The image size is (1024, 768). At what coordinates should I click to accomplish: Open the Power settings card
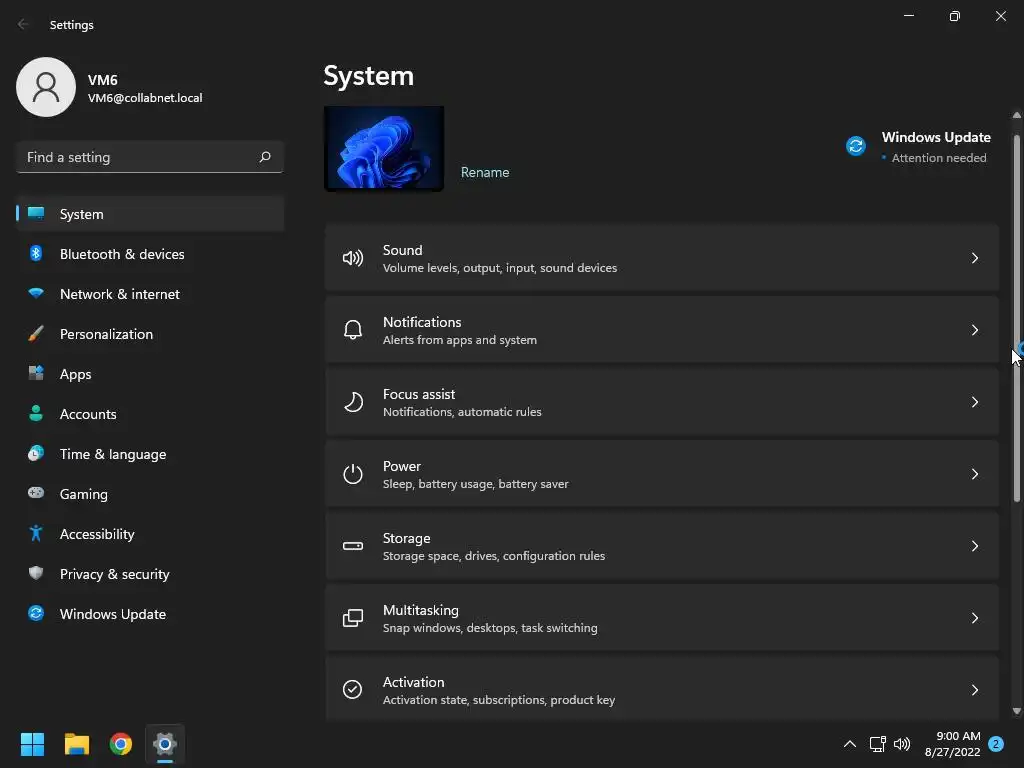662,474
